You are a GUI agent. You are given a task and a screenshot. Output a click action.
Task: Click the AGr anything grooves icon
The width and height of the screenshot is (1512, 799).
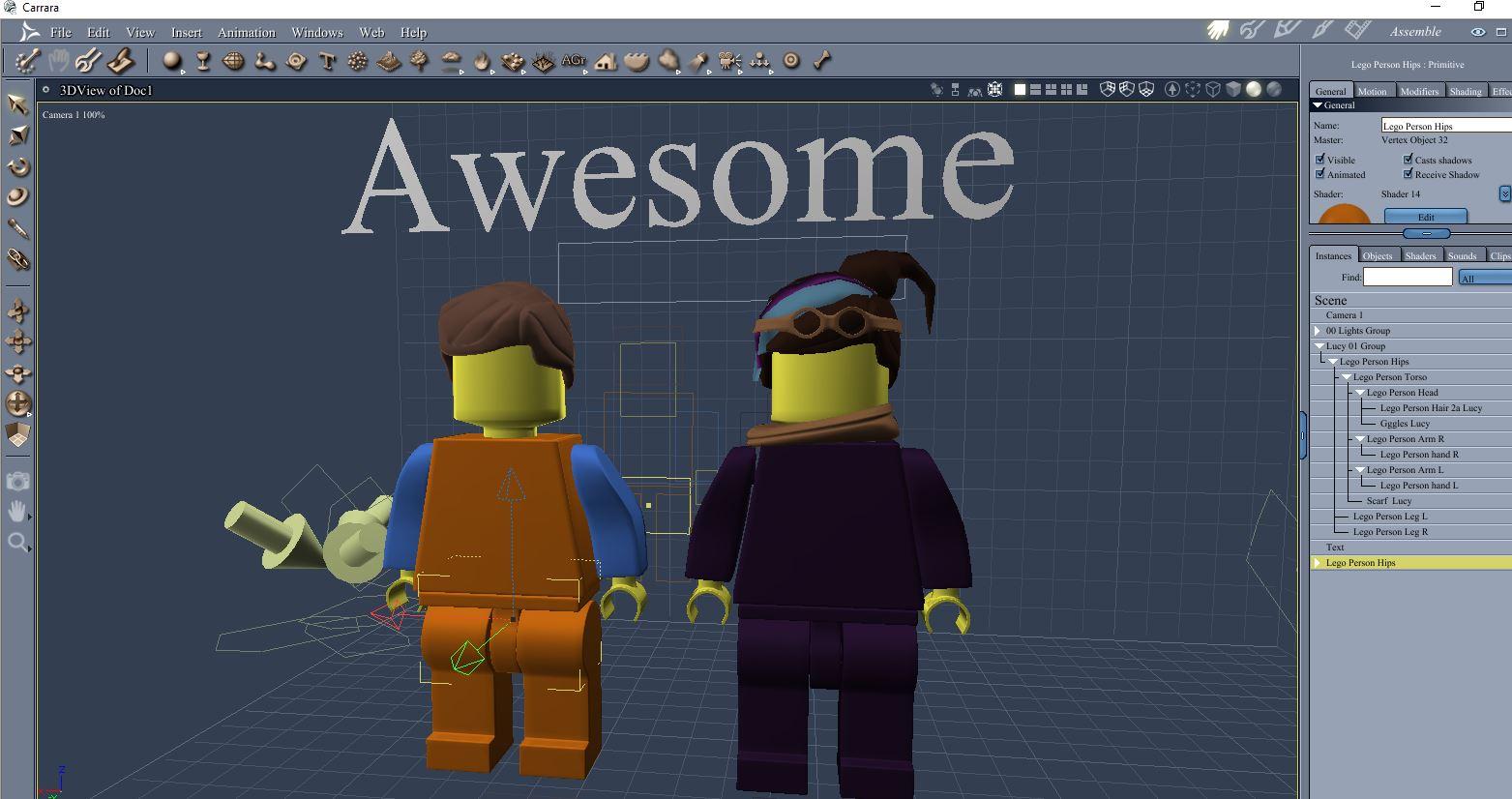coord(574,61)
